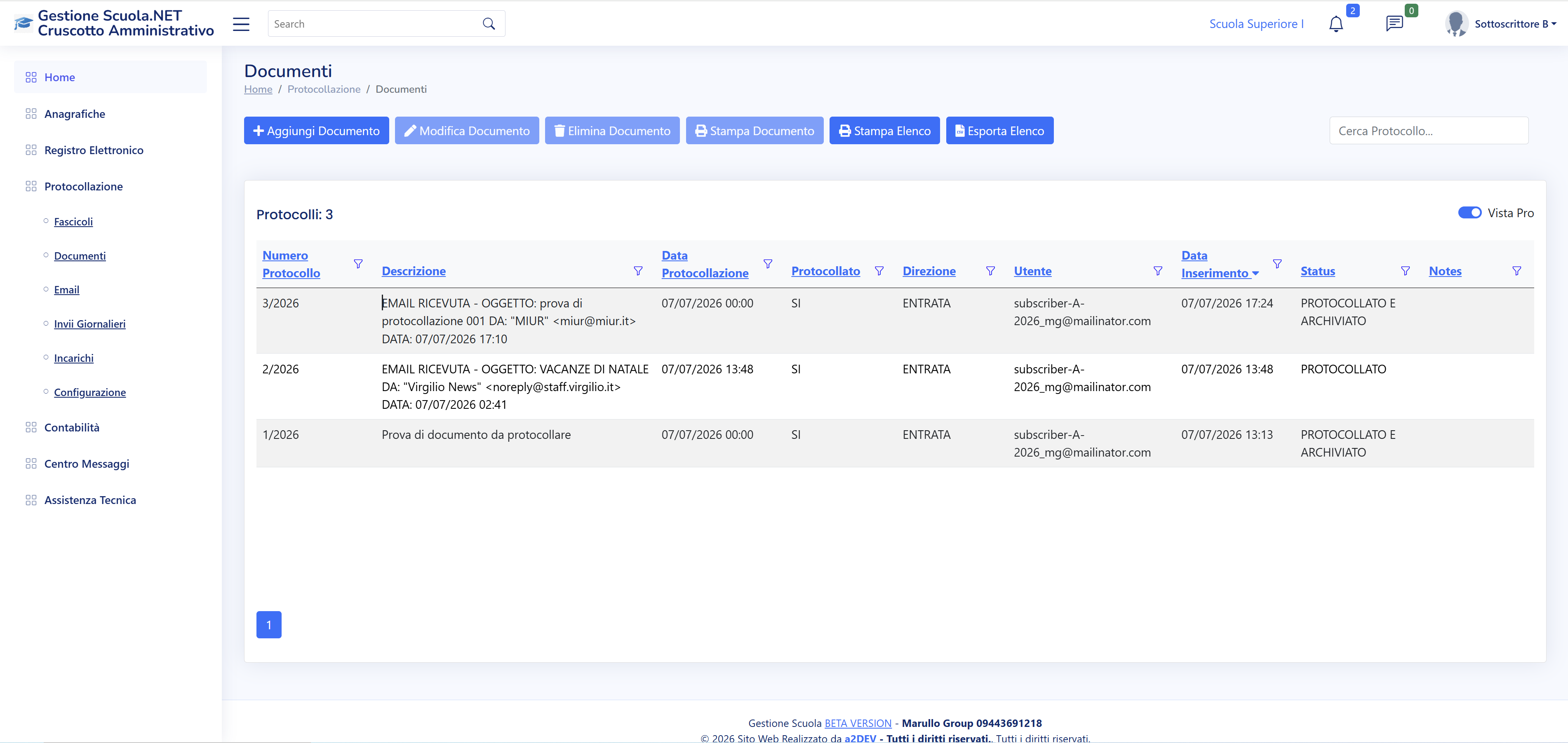Open the Sottoscrittore B user dropdown
The width and height of the screenshot is (1568, 743).
[x=1515, y=24]
